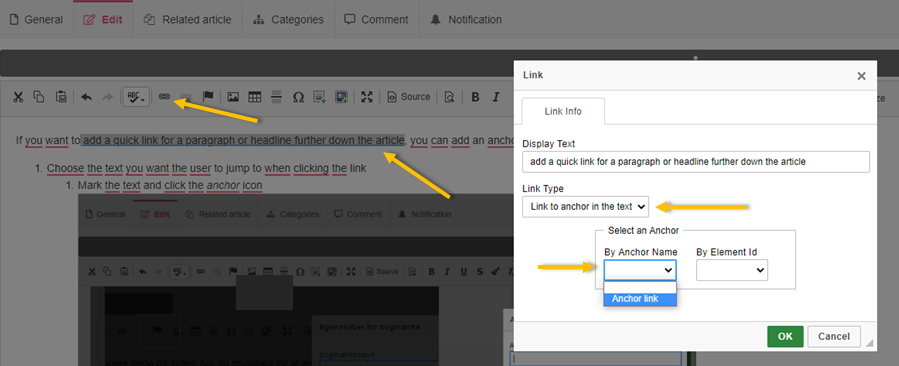Insert an image with the Image icon

click(x=233, y=97)
